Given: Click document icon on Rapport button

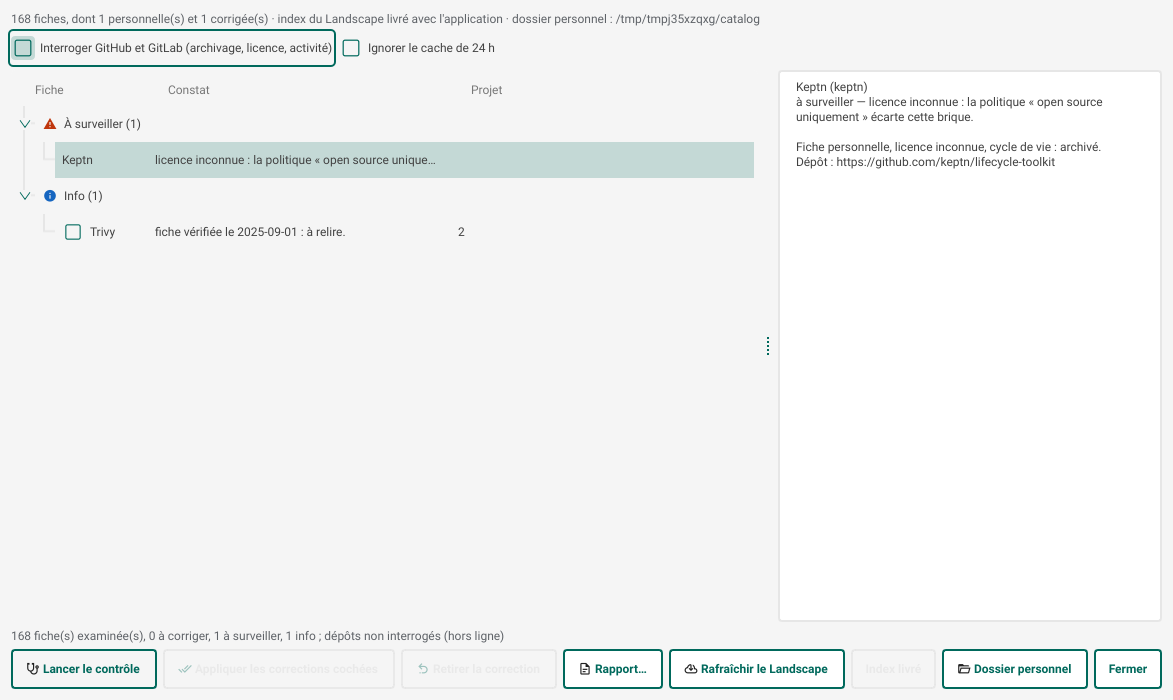Looking at the screenshot, I should (x=585, y=669).
